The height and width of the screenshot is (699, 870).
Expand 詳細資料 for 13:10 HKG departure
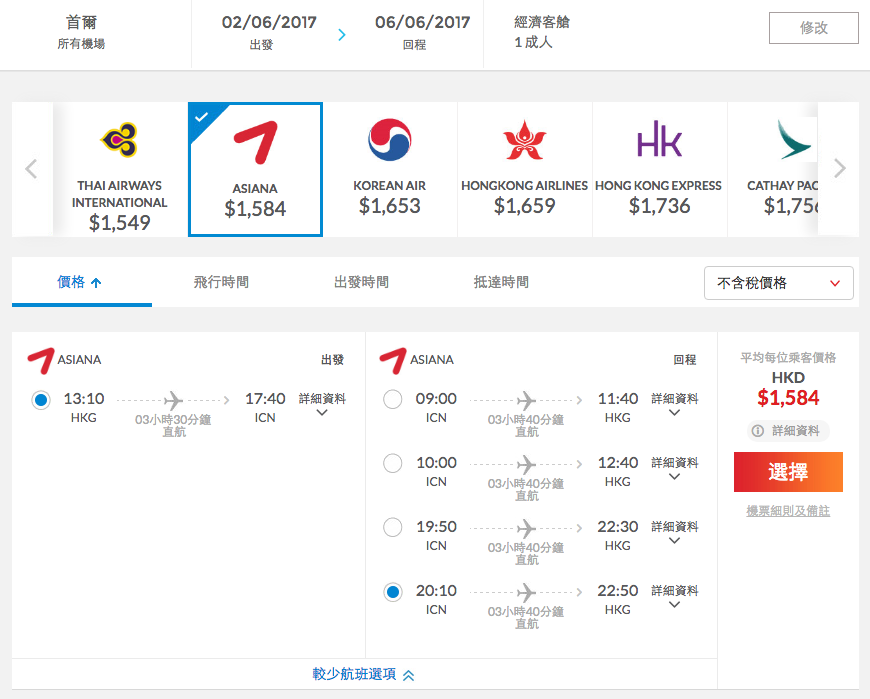click(x=322, y=404)
